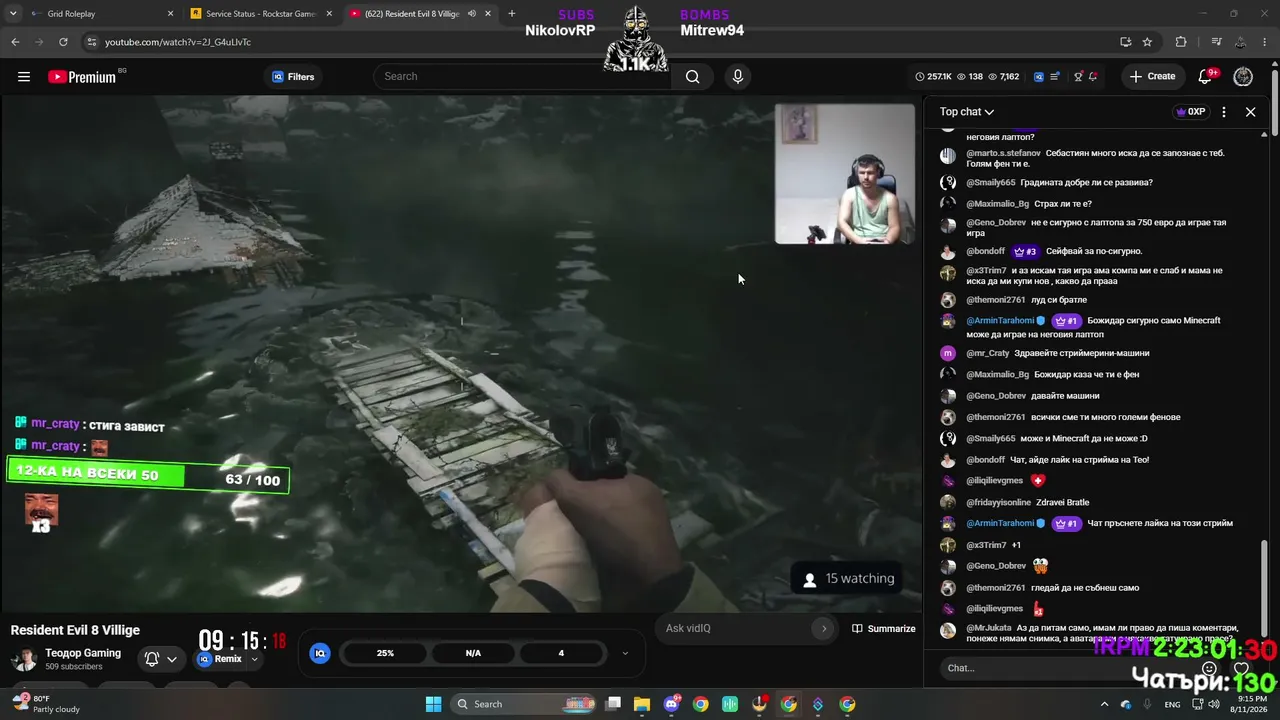Reload the current page
Image resolution: width=1280 pixels, height=720 pixels.
tap(63, 42)
